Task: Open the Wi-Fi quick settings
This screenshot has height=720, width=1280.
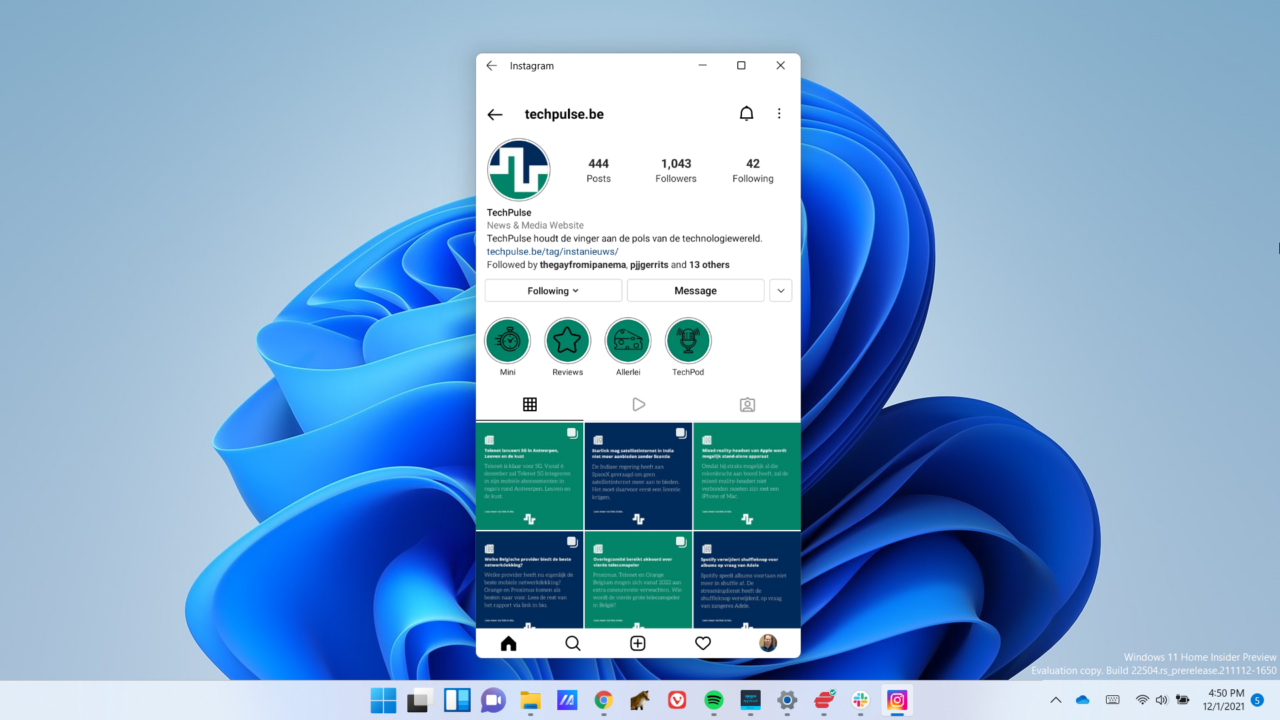Action: pyautogui.click(x=1143, y=700)
